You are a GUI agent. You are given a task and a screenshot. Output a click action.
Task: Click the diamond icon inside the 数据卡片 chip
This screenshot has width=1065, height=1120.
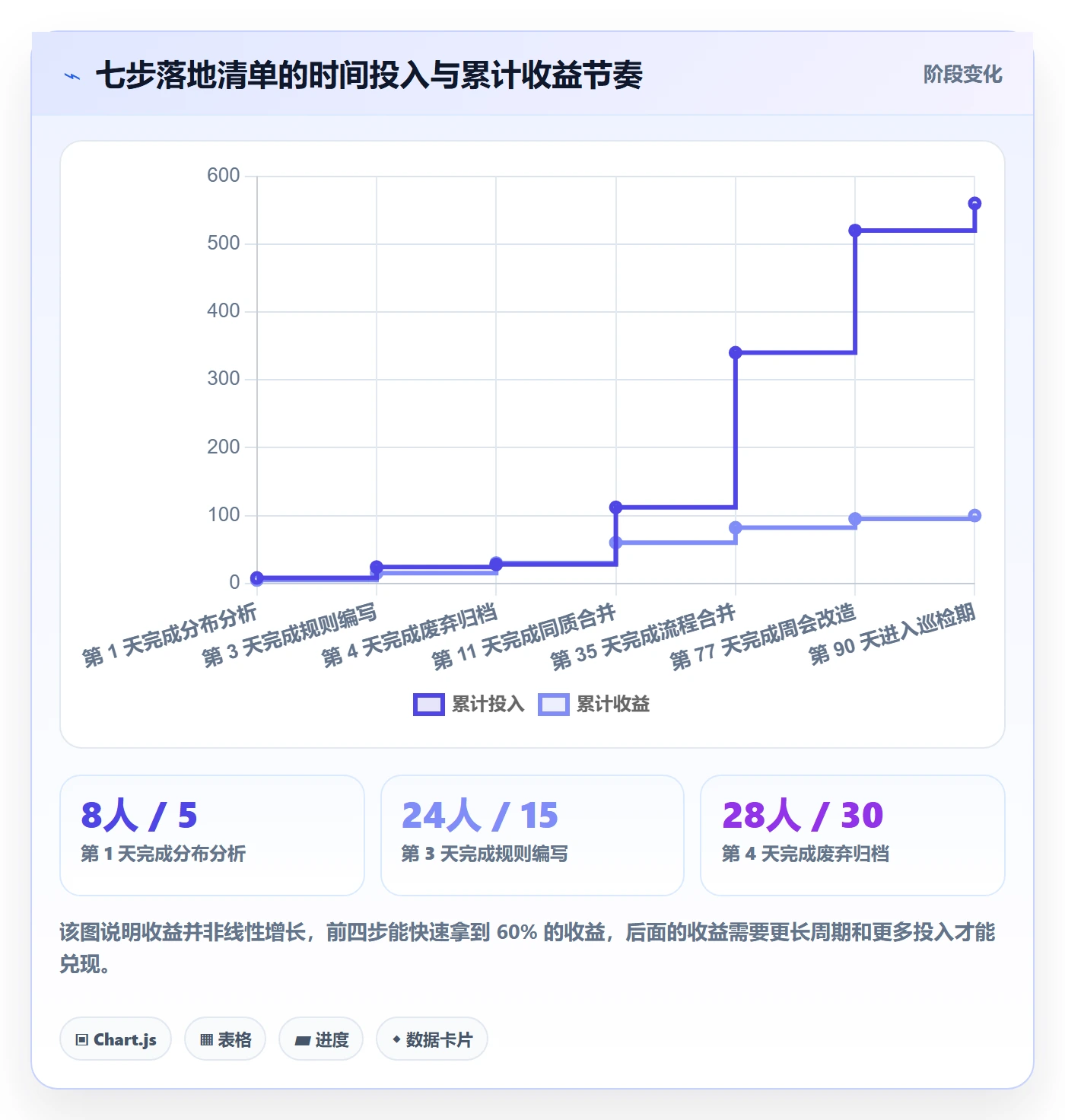click(x=396, y=1039)
